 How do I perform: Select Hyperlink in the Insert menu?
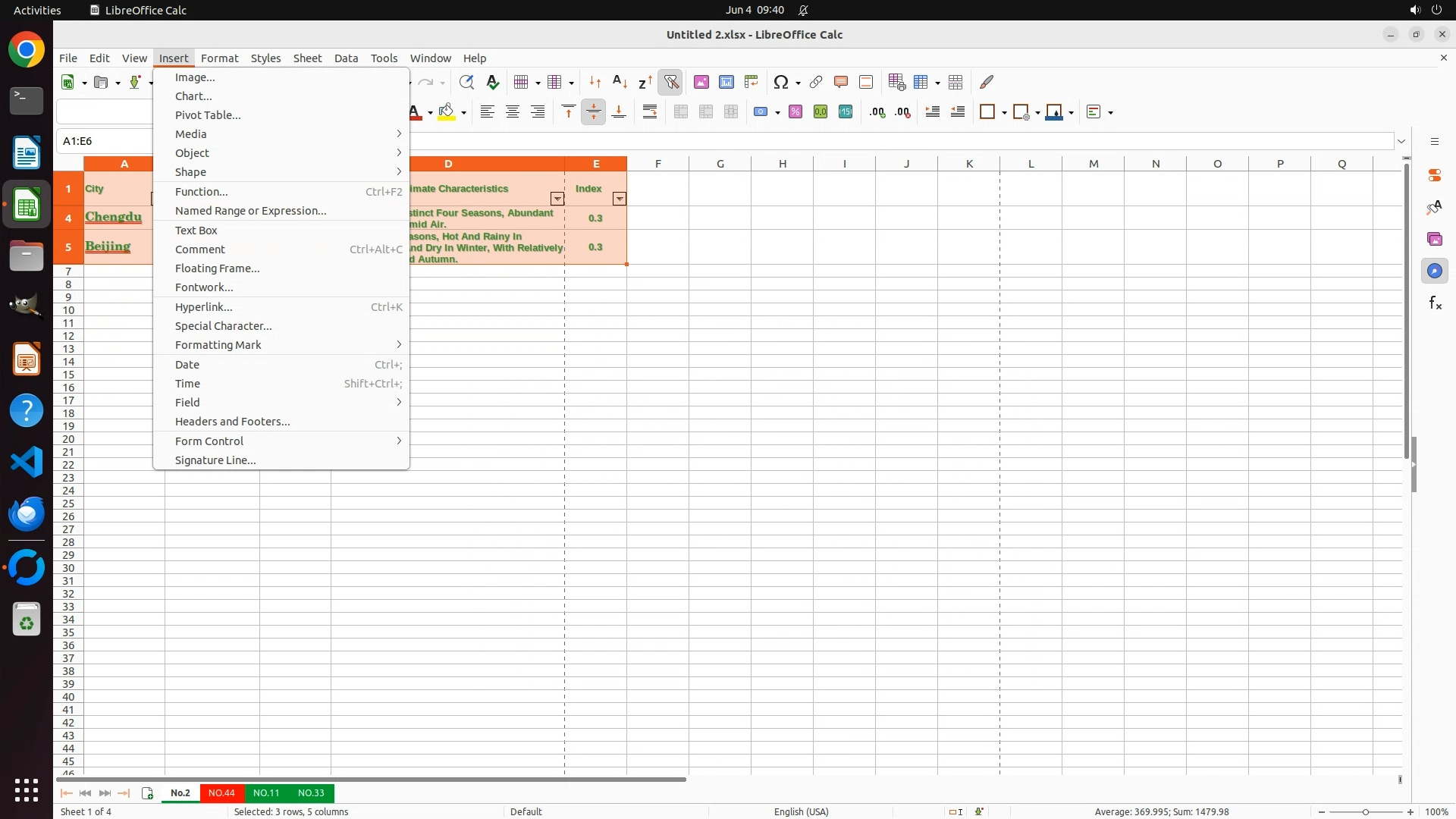[x=204, y=307]
